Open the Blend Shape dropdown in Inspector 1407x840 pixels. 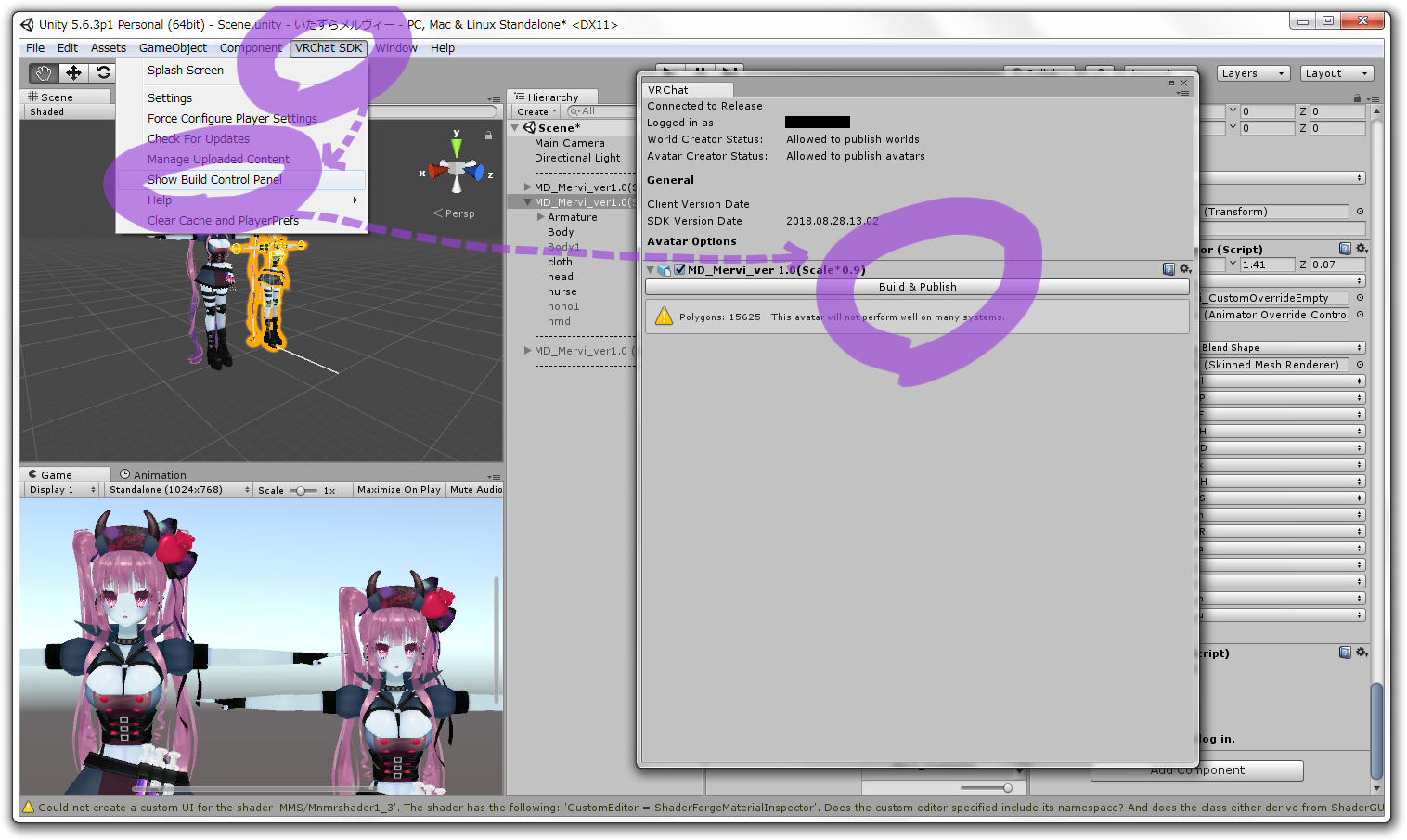[1282, 348]
